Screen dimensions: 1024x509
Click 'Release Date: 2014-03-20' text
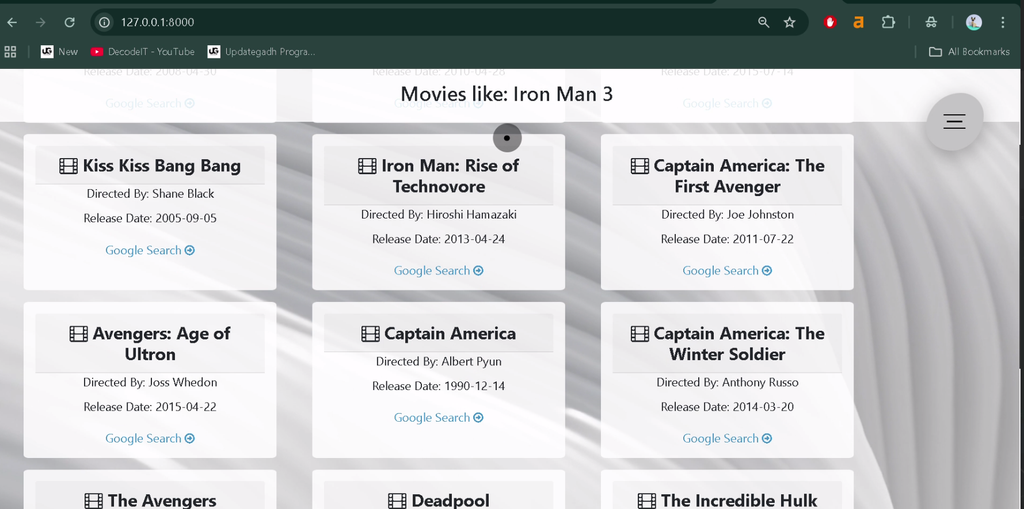[728, 407]
